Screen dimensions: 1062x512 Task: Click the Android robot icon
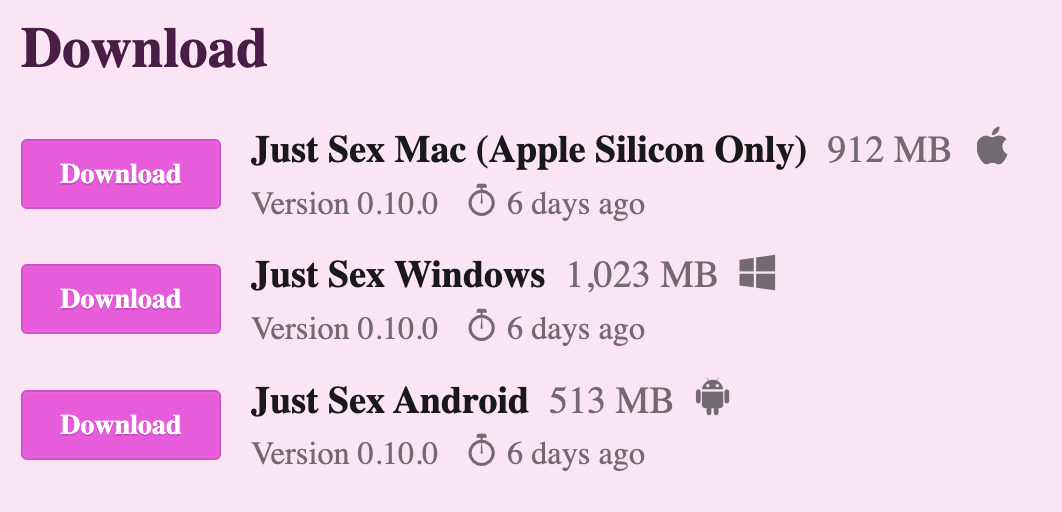click(712, 398)
